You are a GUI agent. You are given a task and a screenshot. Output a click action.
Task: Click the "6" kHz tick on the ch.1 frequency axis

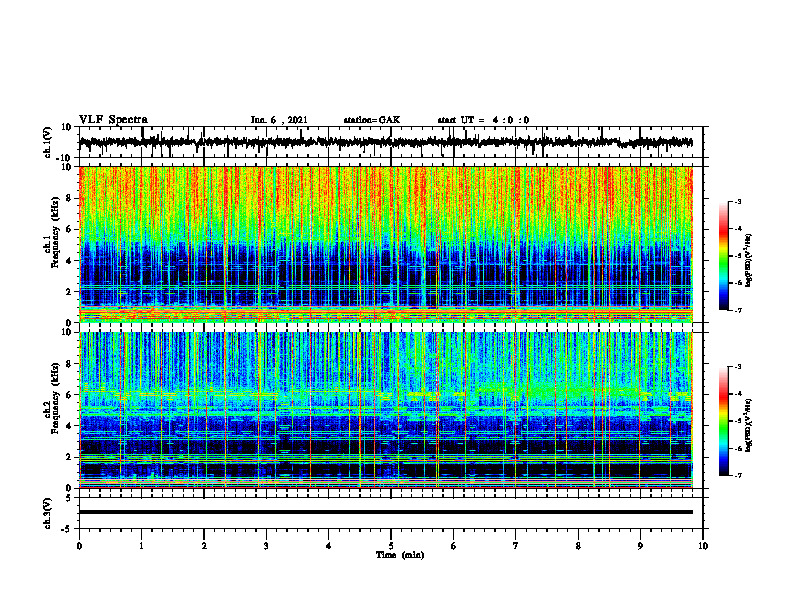click(x=69, y=229)
